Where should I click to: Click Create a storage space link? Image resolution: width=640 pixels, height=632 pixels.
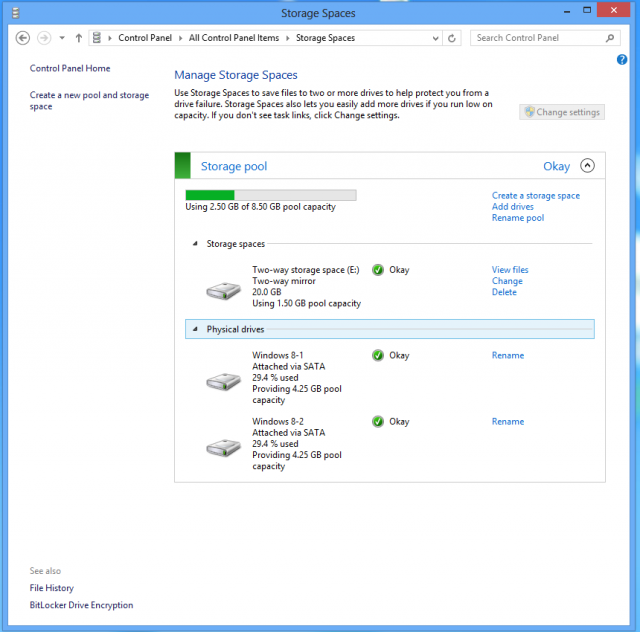536,196
